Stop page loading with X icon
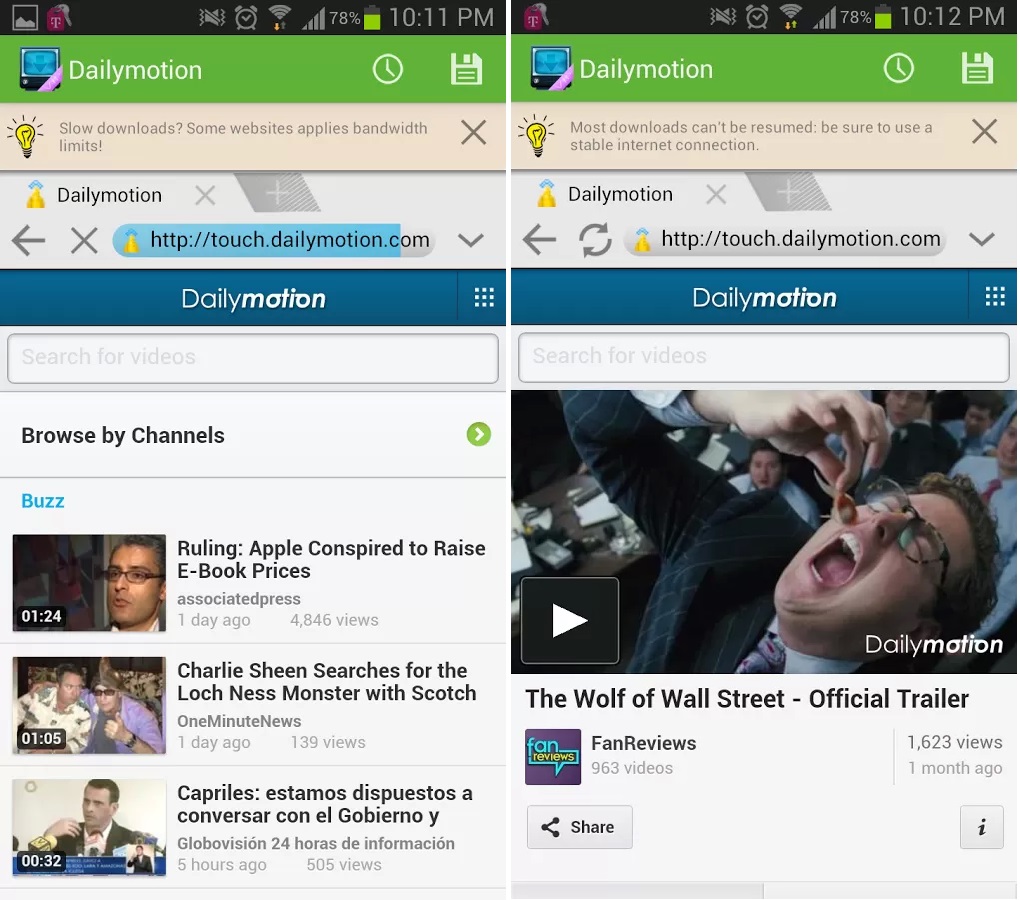 point(84,241)
